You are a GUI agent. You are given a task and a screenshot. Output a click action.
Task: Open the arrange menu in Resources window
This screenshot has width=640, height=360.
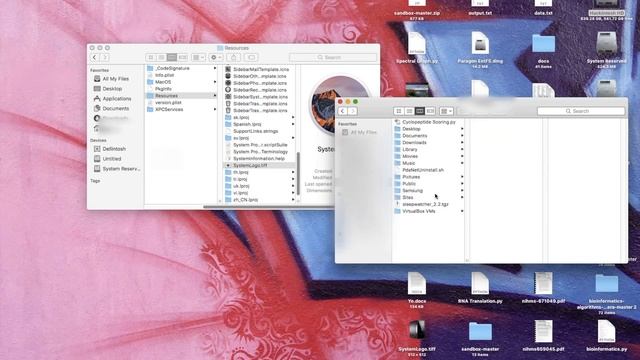(x=199, y=58)
